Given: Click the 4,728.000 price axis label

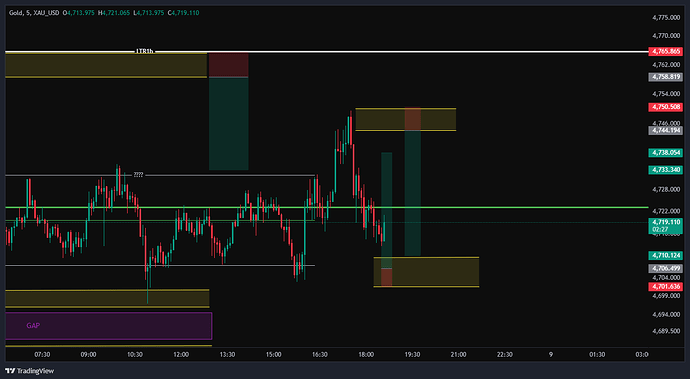Looking at the screenshot, I should (x=666, y=189).
